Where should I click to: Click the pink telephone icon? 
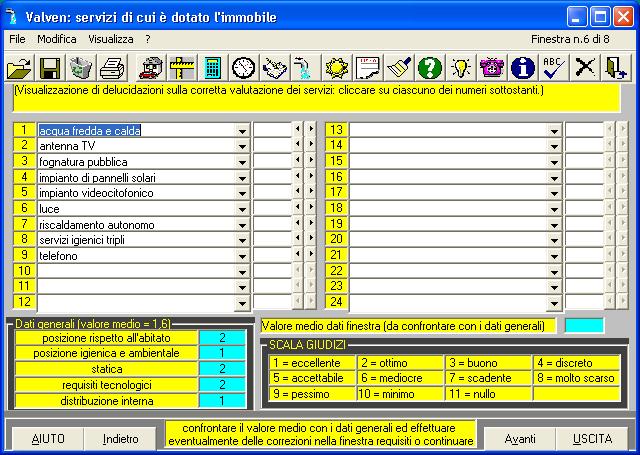[x=491, y=68]
